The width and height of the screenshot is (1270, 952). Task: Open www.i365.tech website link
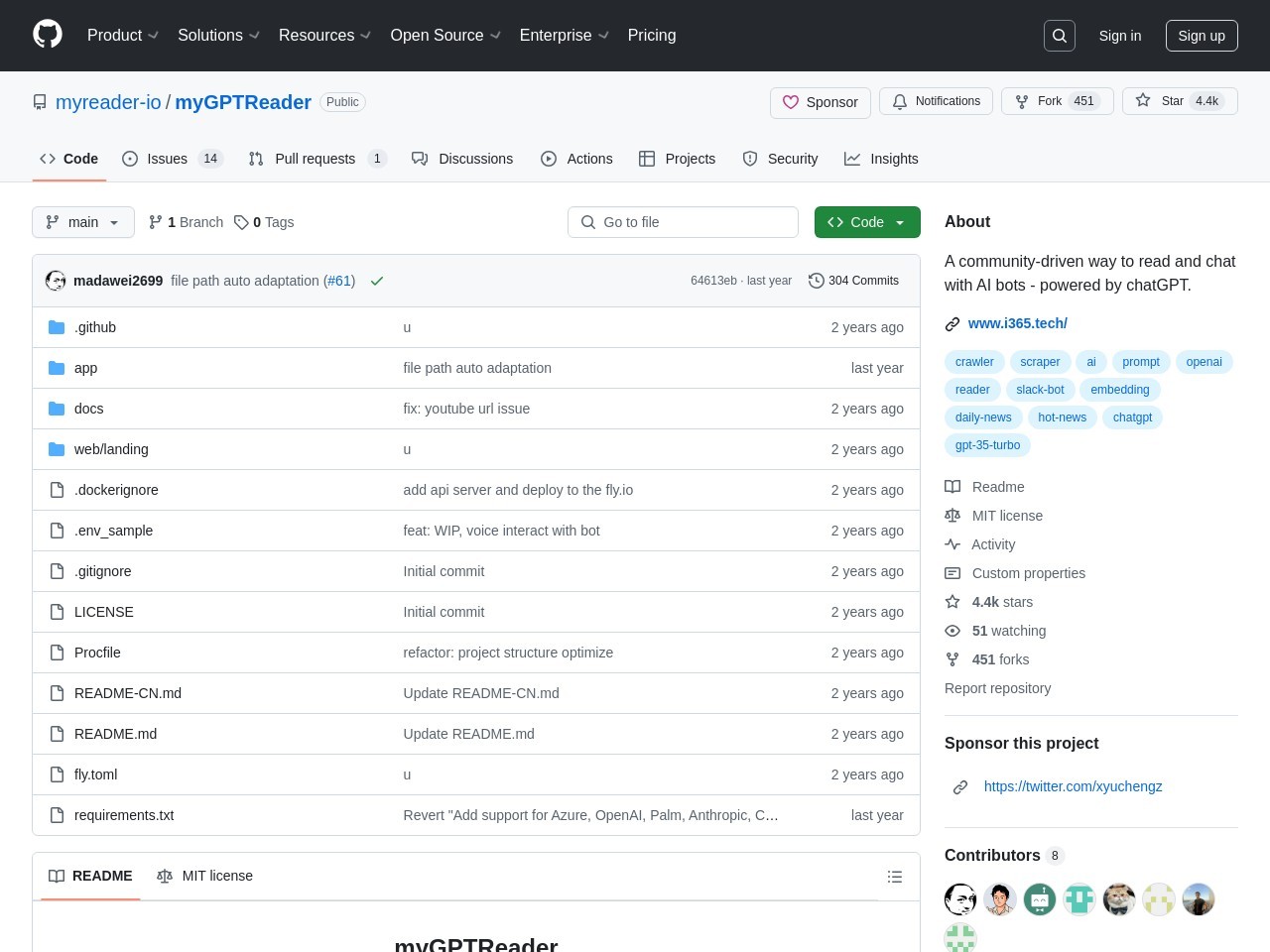tap(1018, 323)
